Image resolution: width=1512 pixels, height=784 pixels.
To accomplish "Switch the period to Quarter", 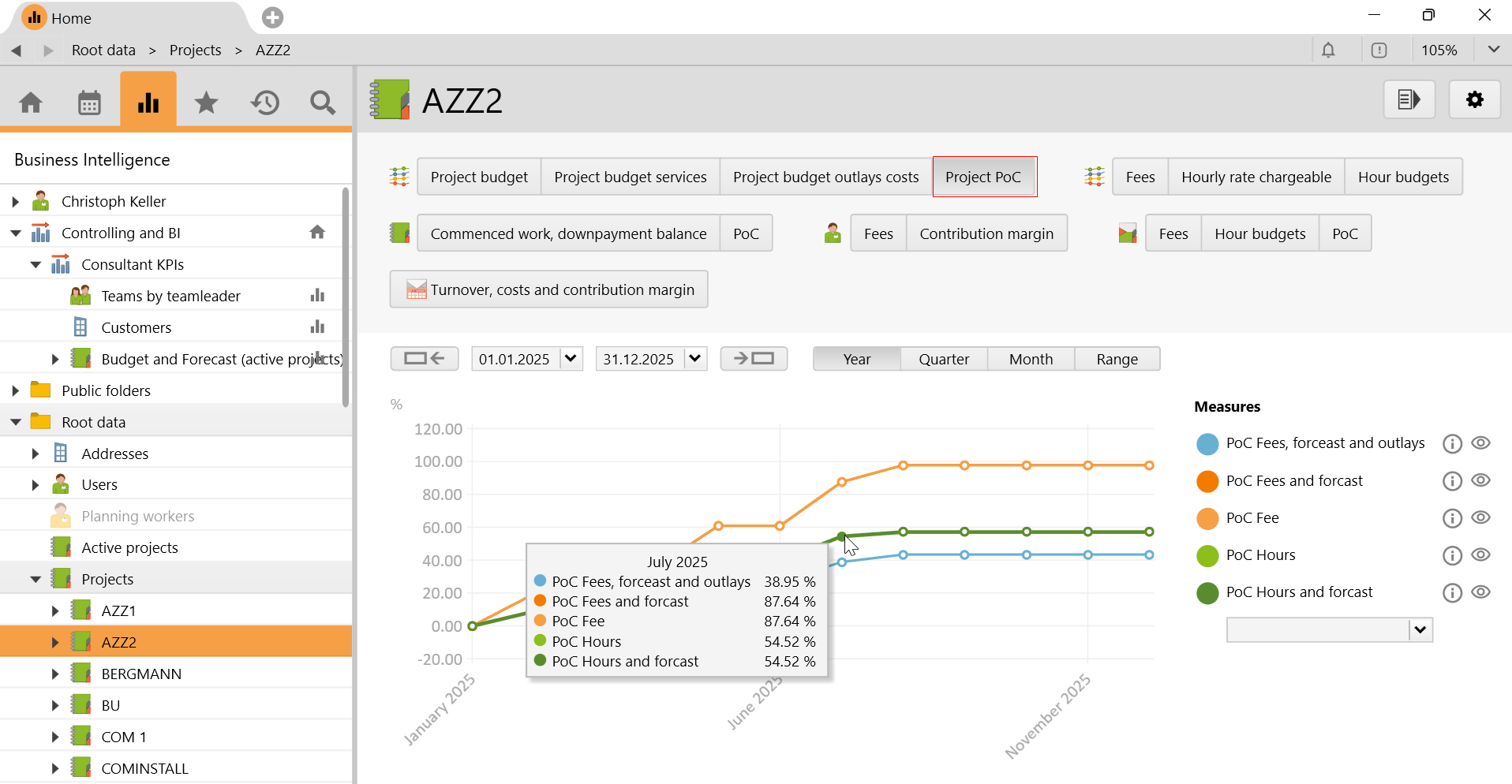I will point(944,359).
